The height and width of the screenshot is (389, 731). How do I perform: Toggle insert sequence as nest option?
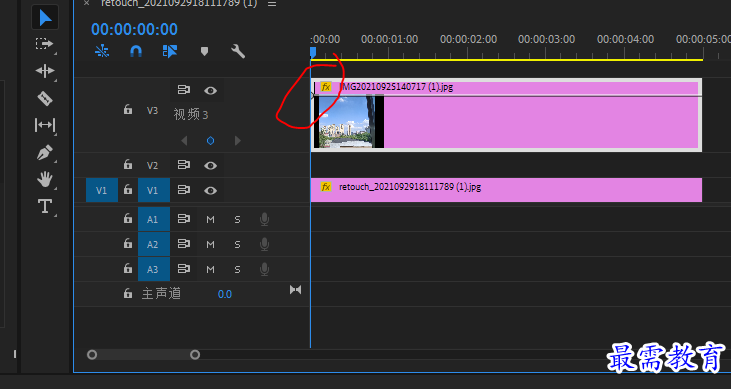(x=102, y=51)
